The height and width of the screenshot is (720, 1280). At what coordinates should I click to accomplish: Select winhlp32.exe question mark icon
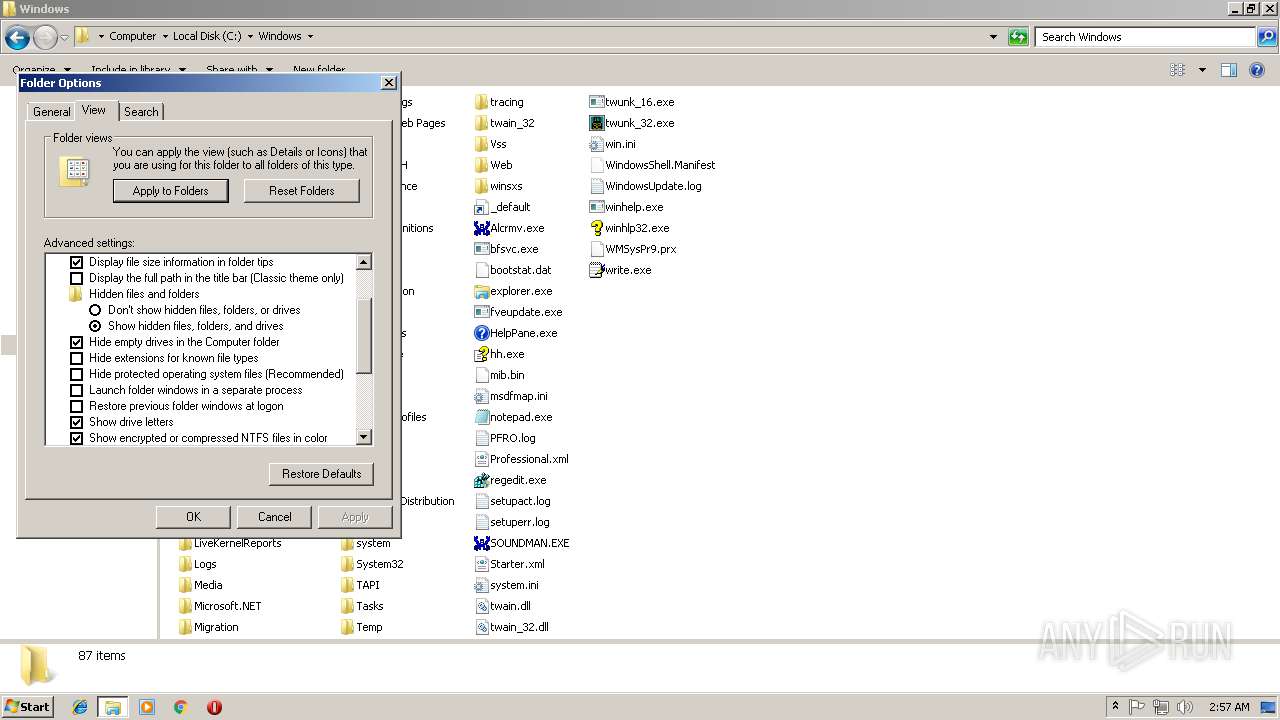pyautogui.click(x=597, y=228)
